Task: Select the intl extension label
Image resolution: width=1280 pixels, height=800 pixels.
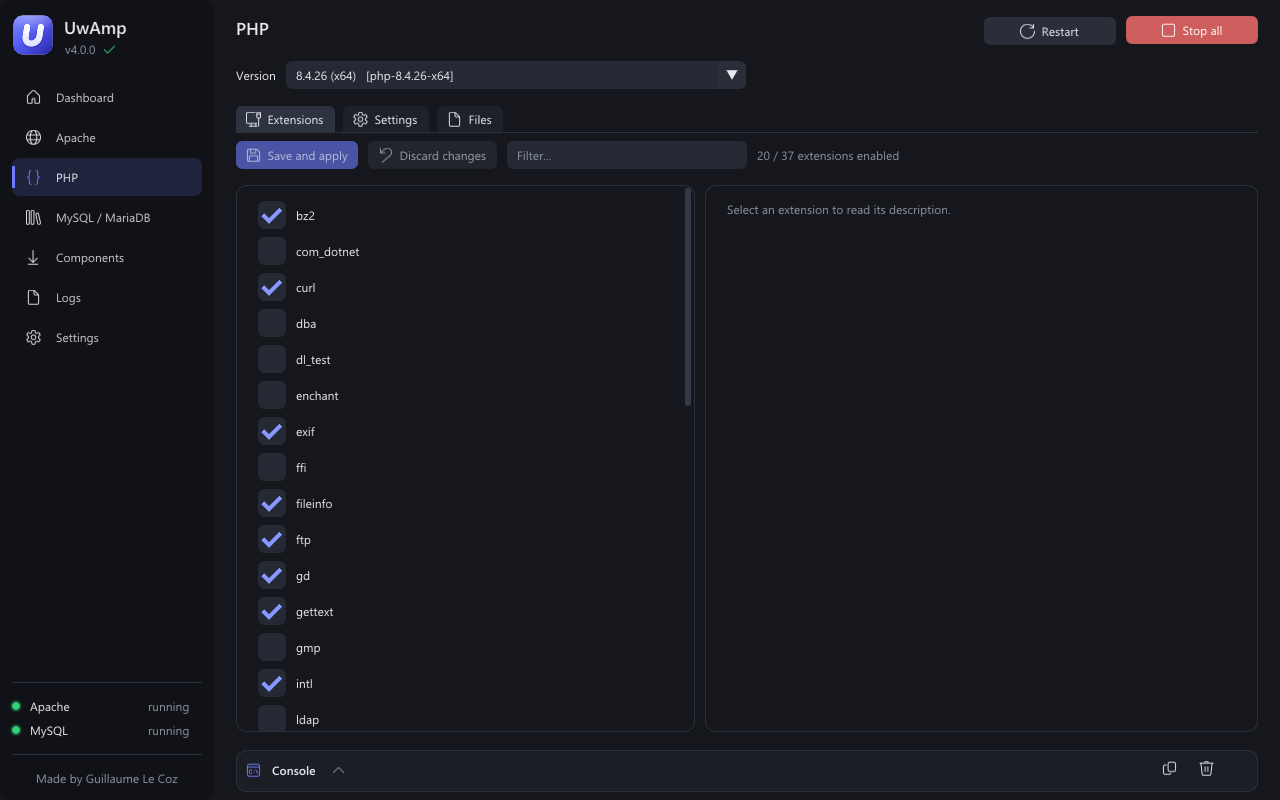Action: click(304, 684)
